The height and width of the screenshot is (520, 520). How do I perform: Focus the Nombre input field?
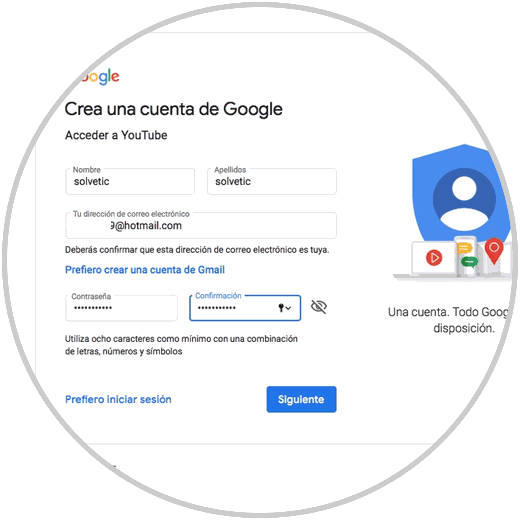[130, 181]
